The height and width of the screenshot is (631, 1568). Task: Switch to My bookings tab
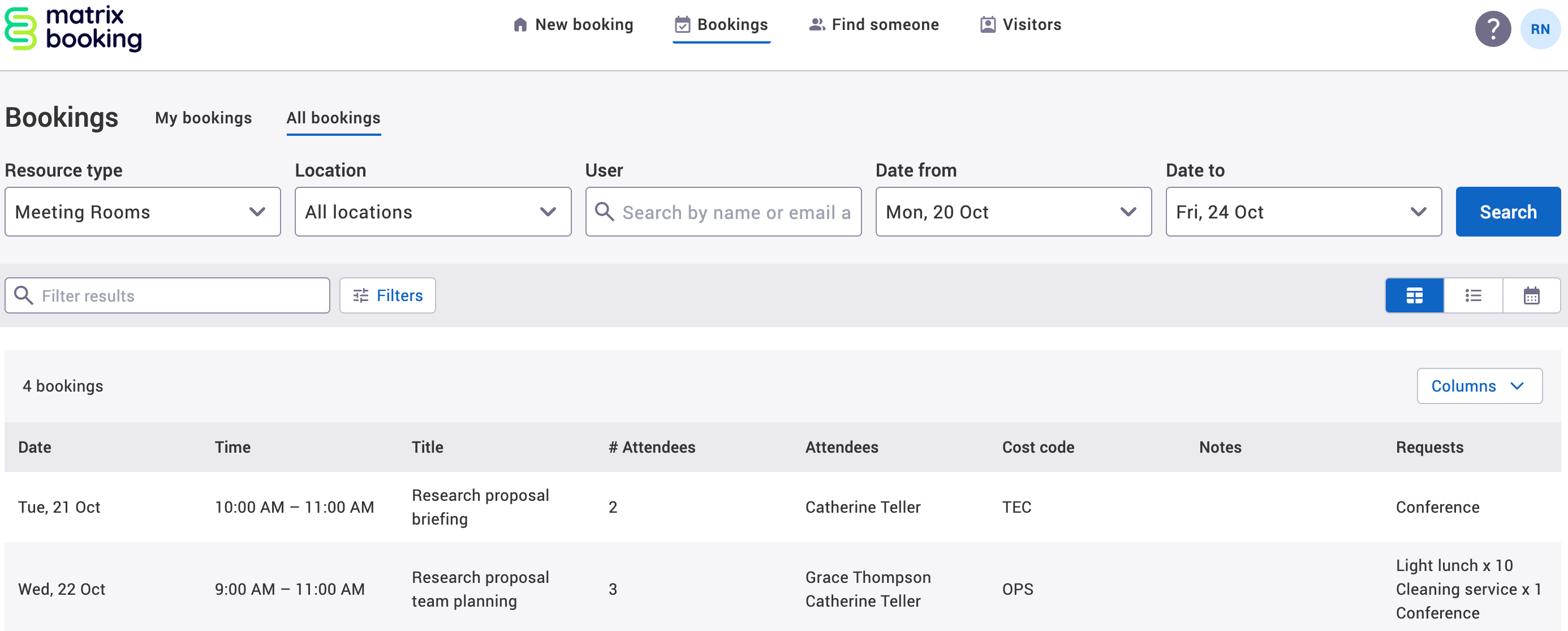coord(203,118)
